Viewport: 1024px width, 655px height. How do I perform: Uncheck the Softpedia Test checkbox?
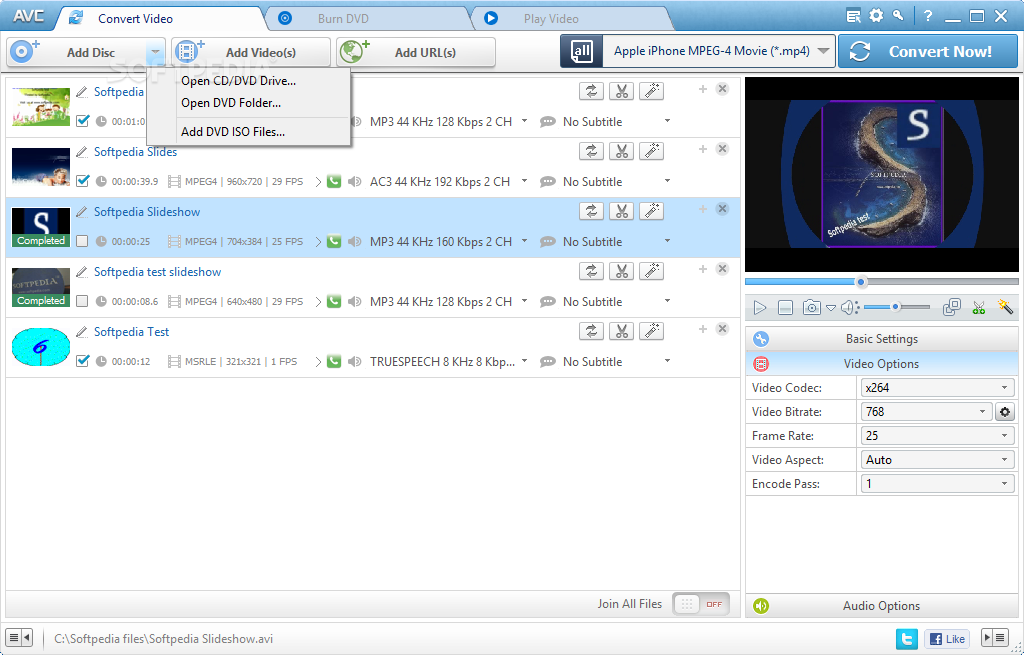click(x=82, y=361)
